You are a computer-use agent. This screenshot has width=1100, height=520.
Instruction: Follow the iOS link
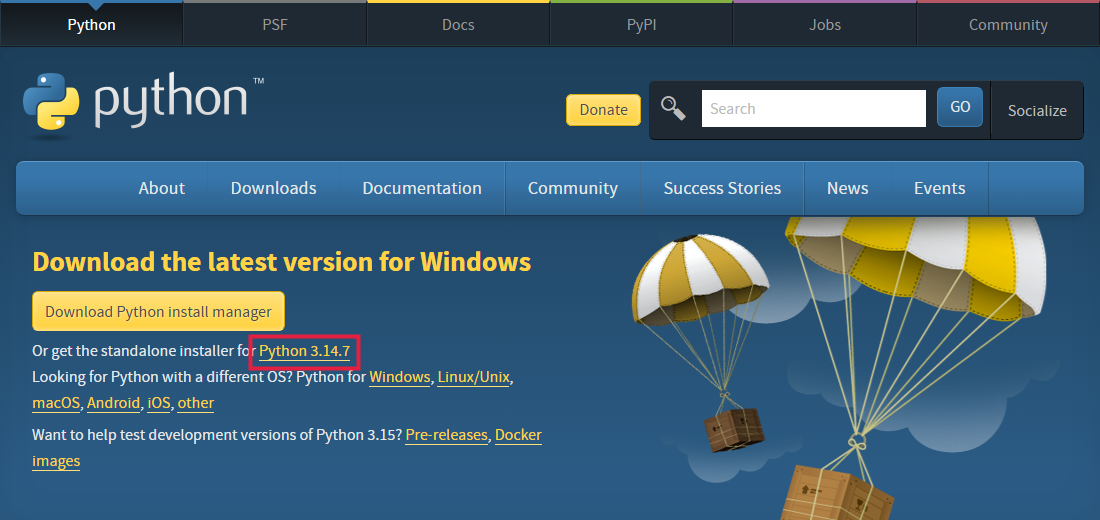coord(159,403)
